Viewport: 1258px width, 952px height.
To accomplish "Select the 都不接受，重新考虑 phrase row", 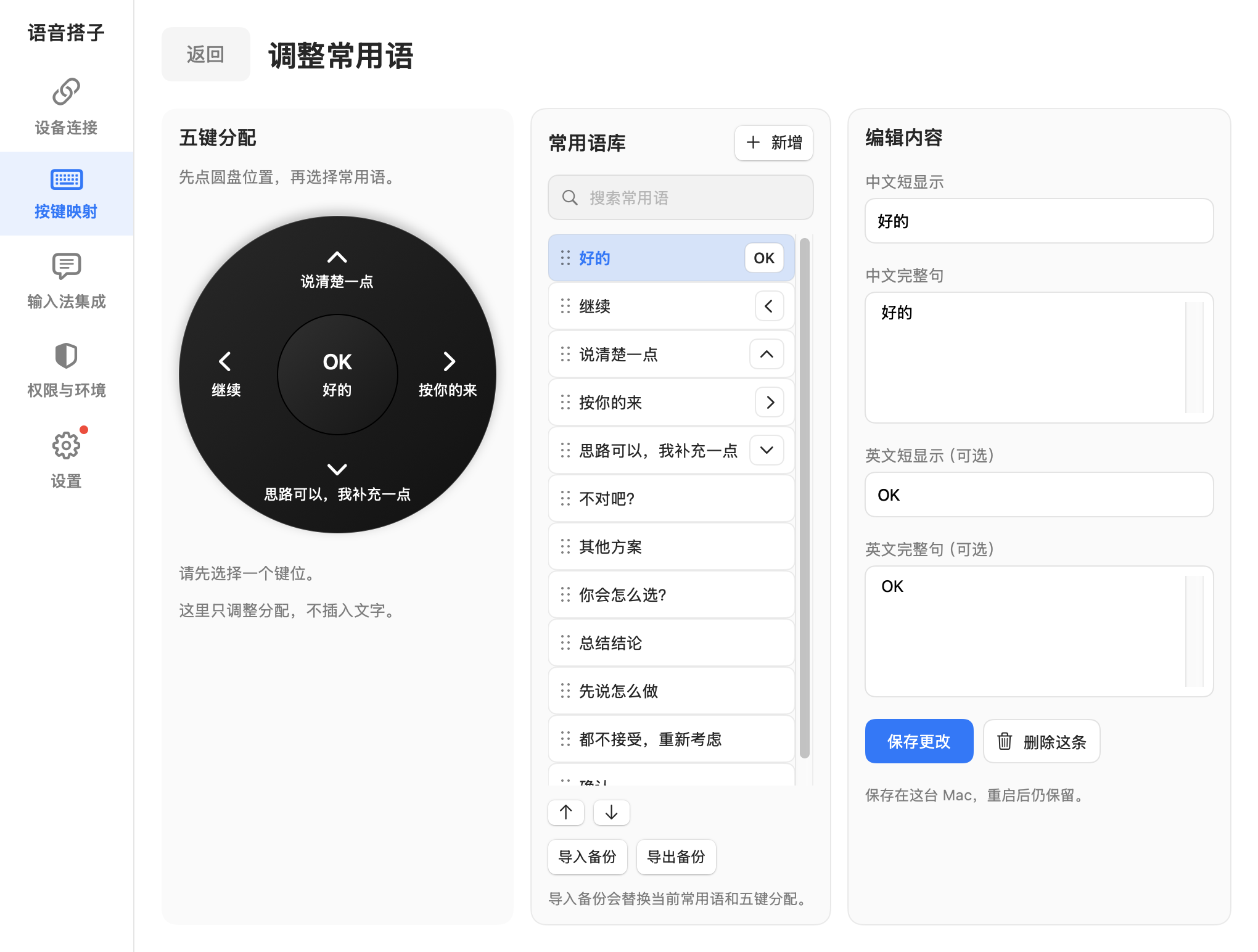I will pyautogui.click(x=671, y=739).
